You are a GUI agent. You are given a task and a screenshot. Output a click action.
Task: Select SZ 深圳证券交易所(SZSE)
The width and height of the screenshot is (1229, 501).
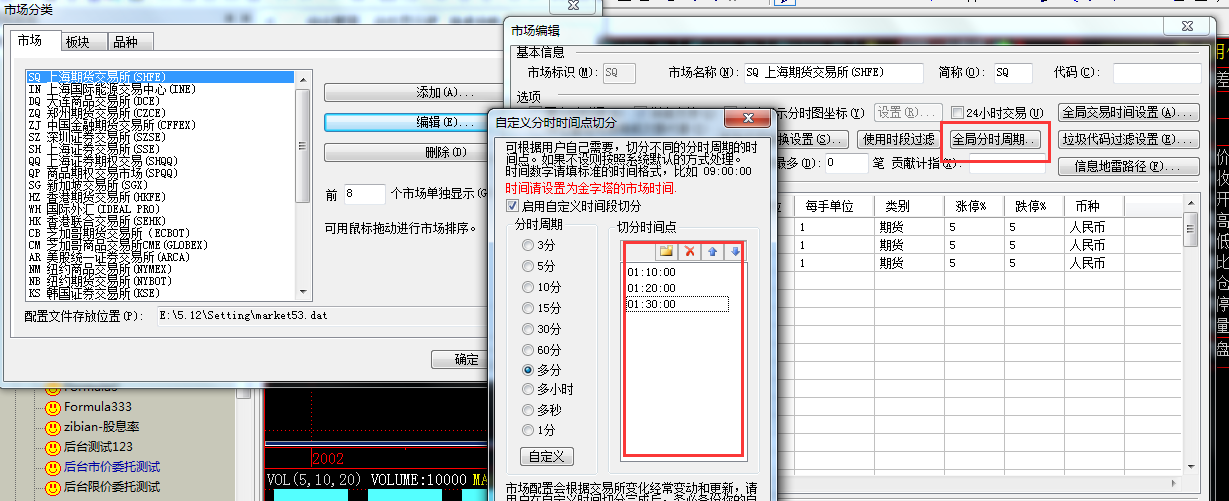point(160,137)
